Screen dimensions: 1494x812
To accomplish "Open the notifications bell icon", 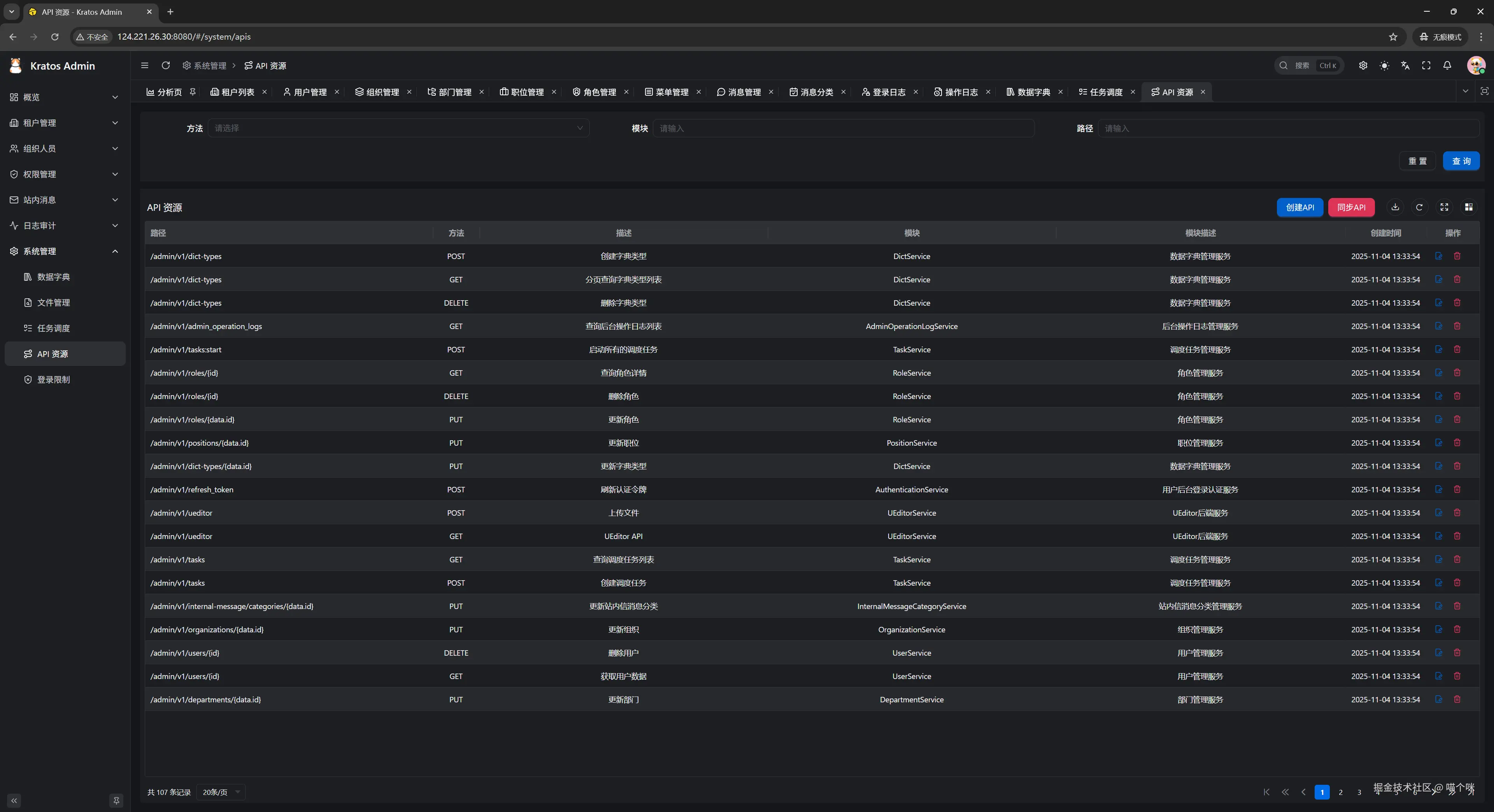I will [x=1447, y=65].
